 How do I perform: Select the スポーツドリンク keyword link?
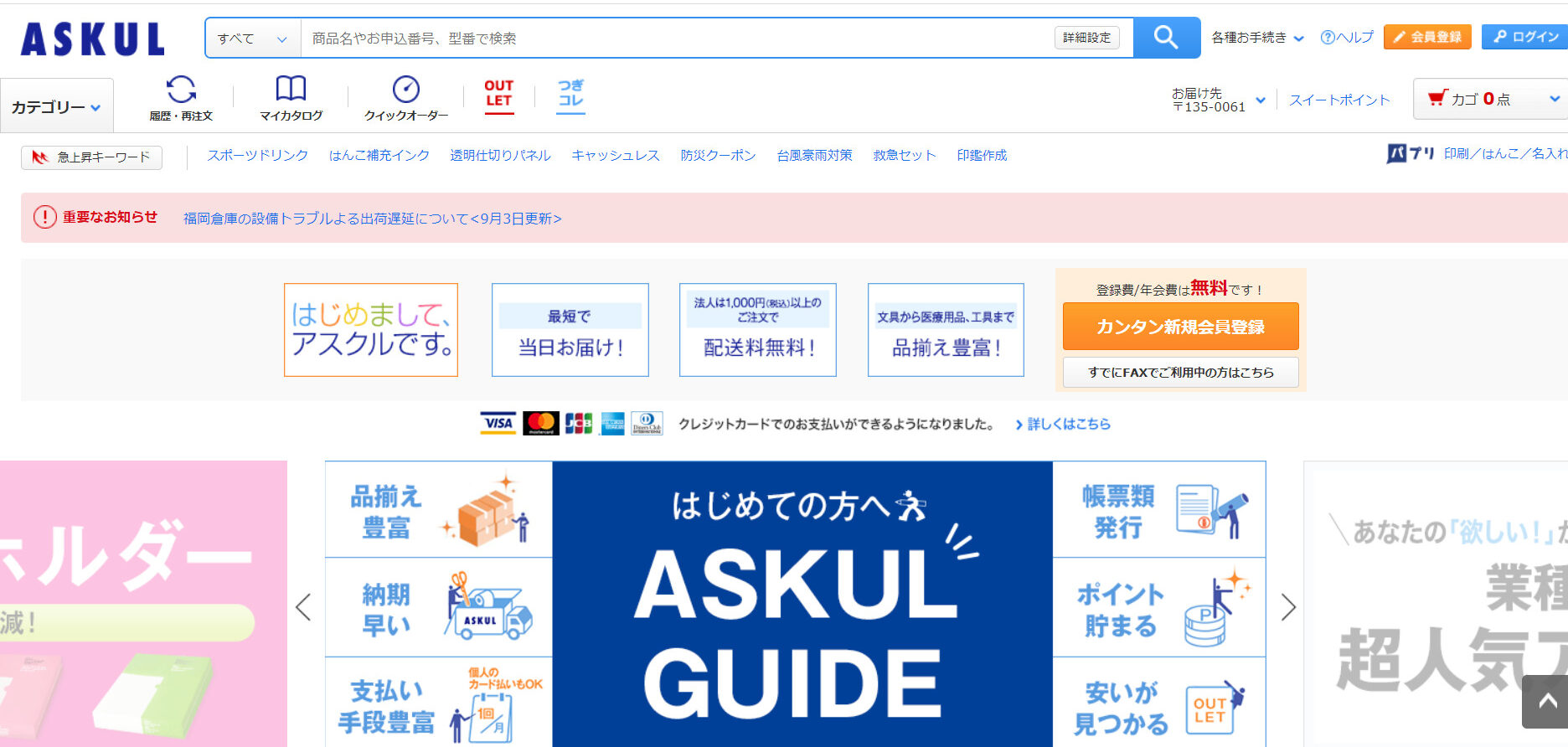257,156
